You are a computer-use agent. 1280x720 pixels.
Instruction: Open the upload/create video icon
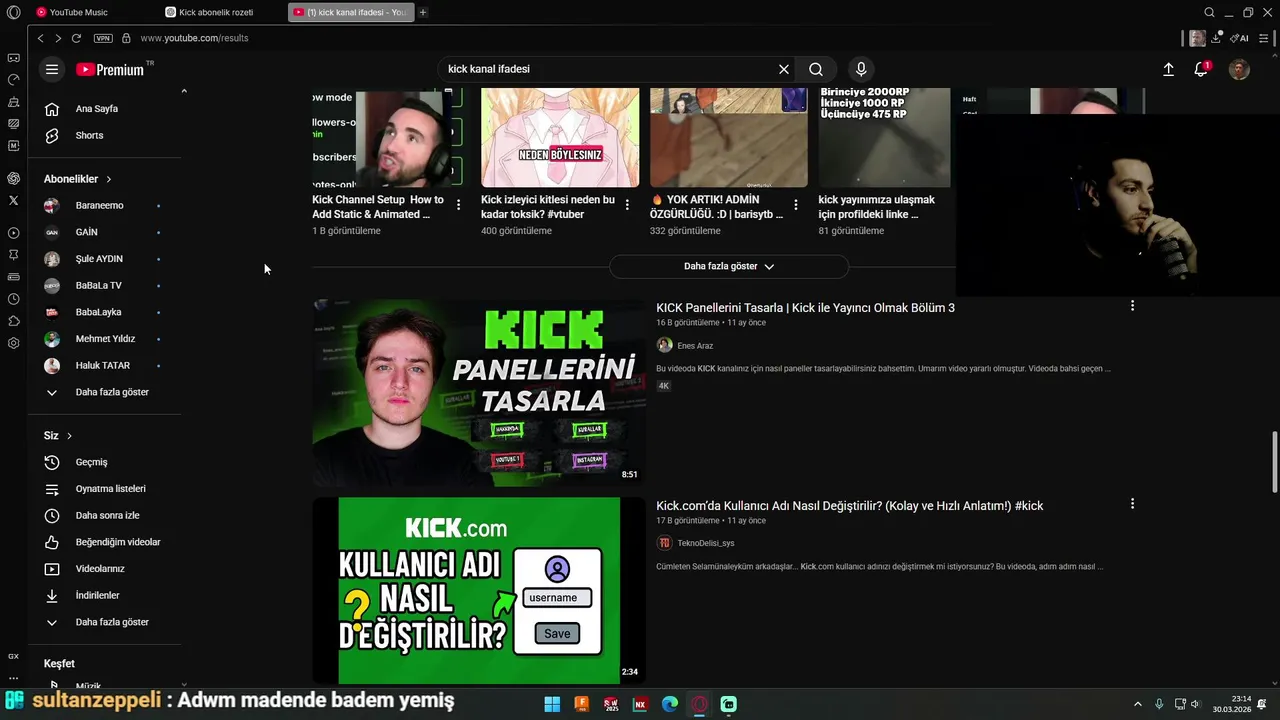click(x=1168, y=69)
